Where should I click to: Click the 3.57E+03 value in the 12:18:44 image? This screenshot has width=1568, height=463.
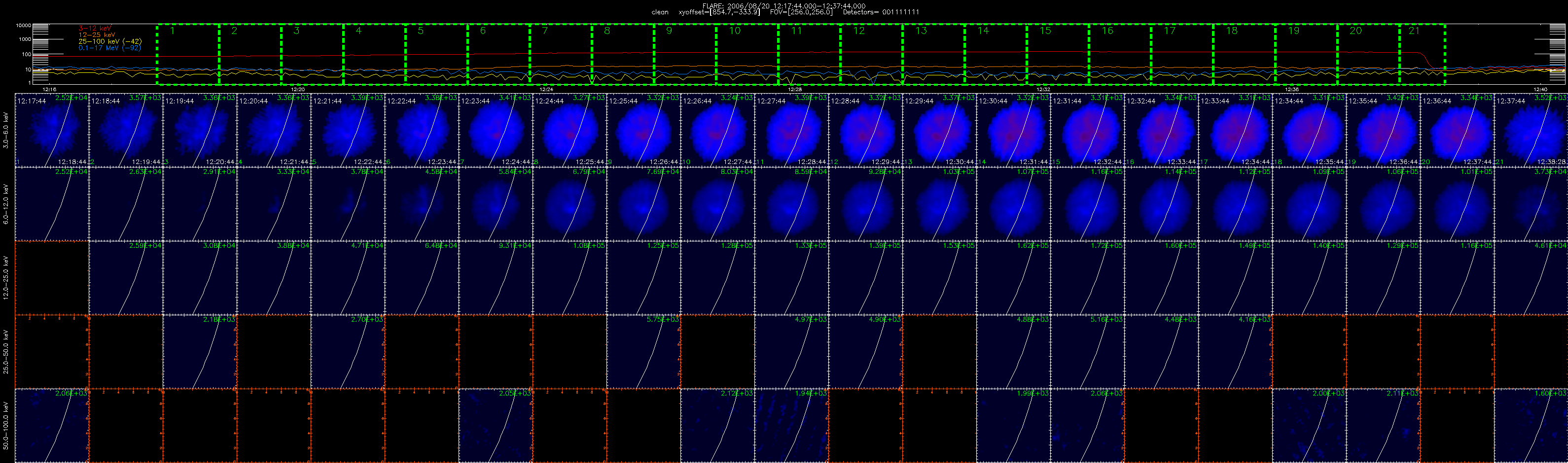pyautogui.click(x=146, y=98)
